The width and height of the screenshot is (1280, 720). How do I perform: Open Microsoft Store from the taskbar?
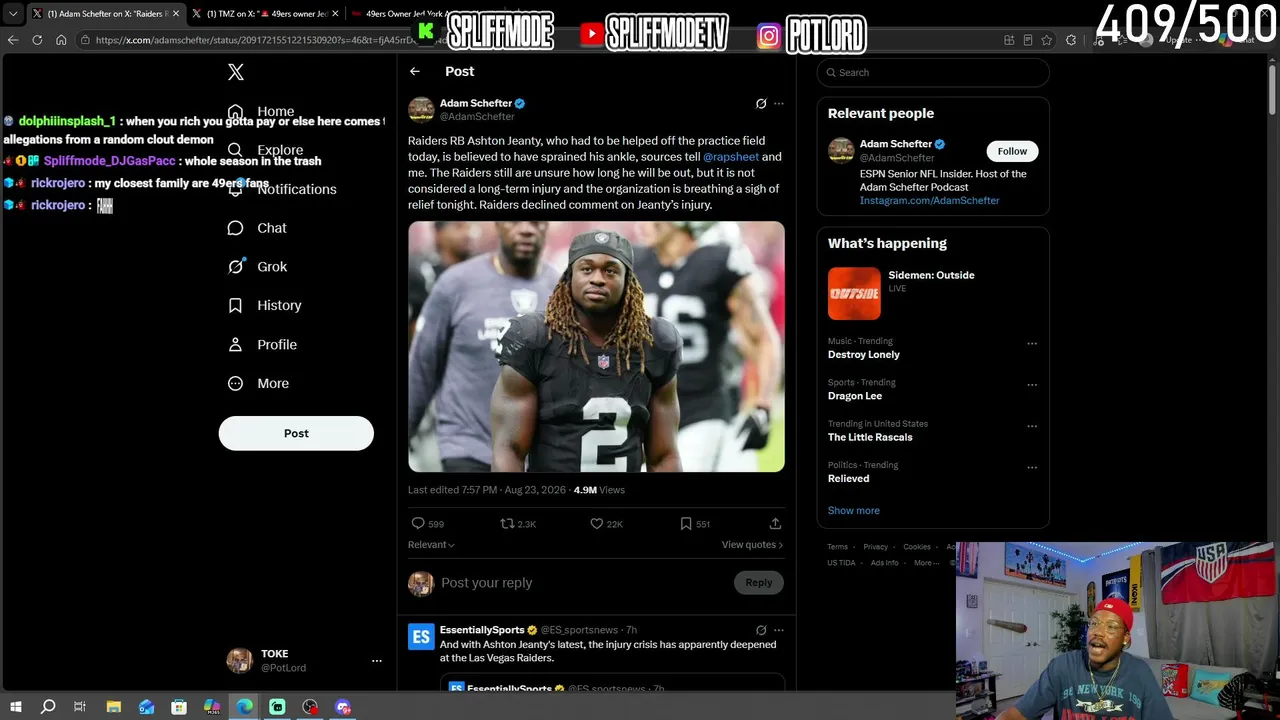tap(179, 707)
